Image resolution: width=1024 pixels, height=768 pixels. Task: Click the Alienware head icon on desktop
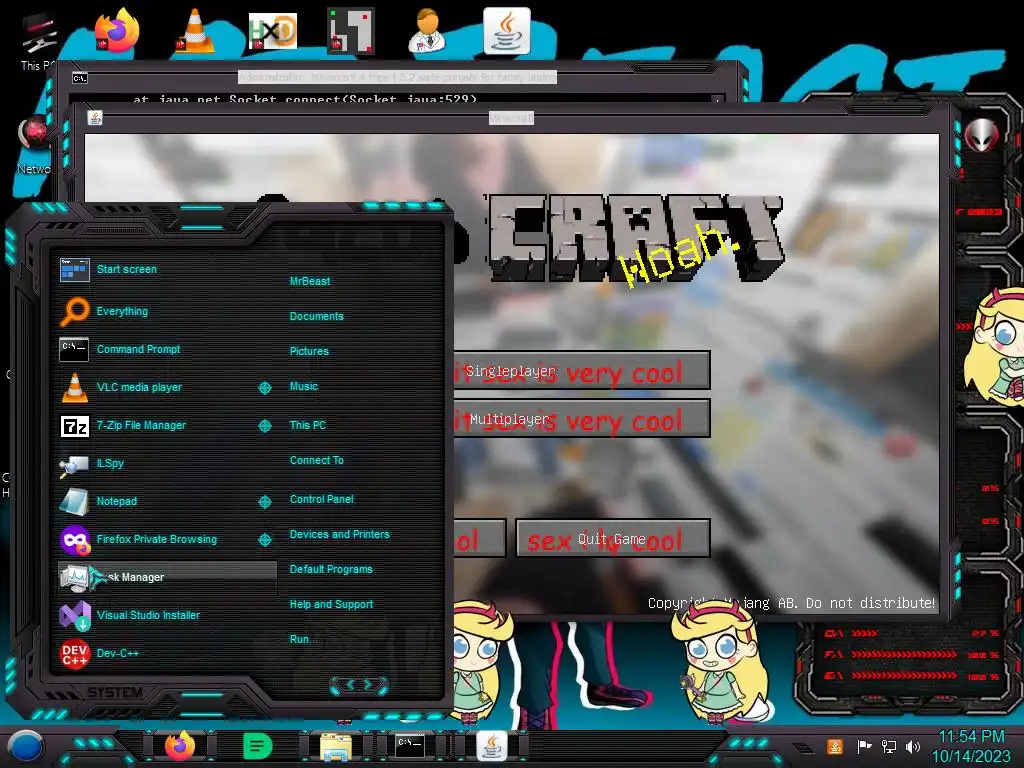click(982, 135)
